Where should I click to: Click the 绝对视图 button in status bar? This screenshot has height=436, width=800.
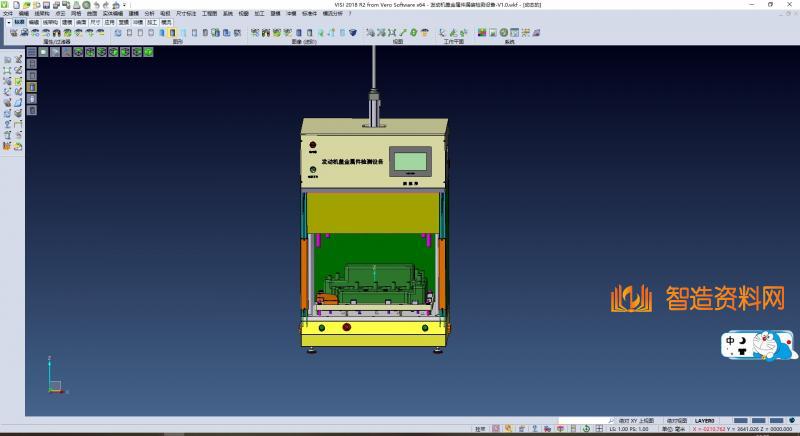[677, 421]
